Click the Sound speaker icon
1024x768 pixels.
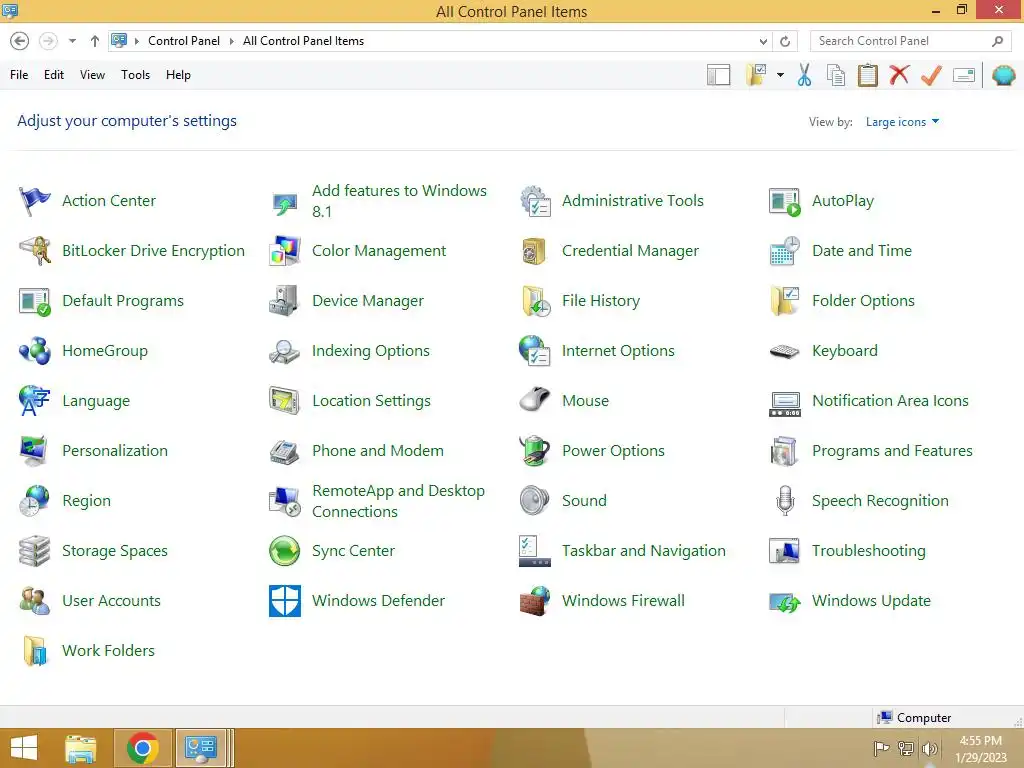tap(535, 501)
